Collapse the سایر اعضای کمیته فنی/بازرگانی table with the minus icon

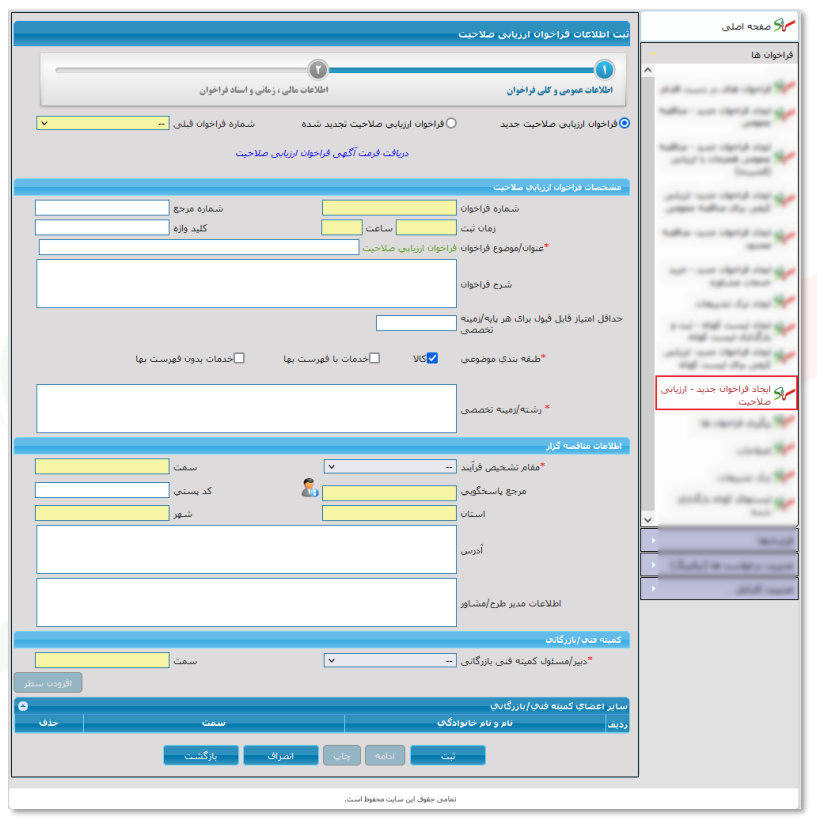[x=23, y=706]
